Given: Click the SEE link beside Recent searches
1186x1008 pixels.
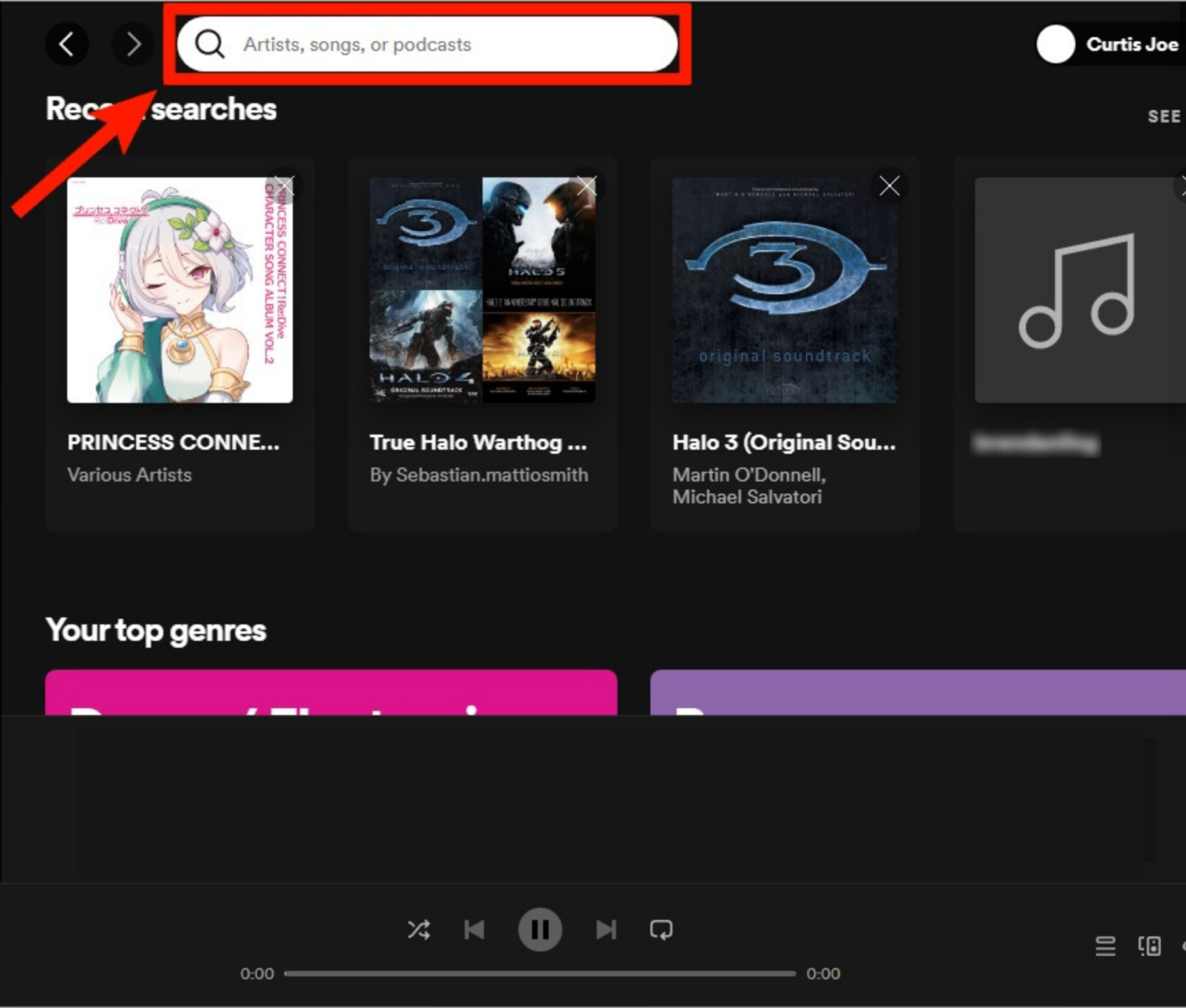Looking at the screenshot, I should pos(1164,116).
